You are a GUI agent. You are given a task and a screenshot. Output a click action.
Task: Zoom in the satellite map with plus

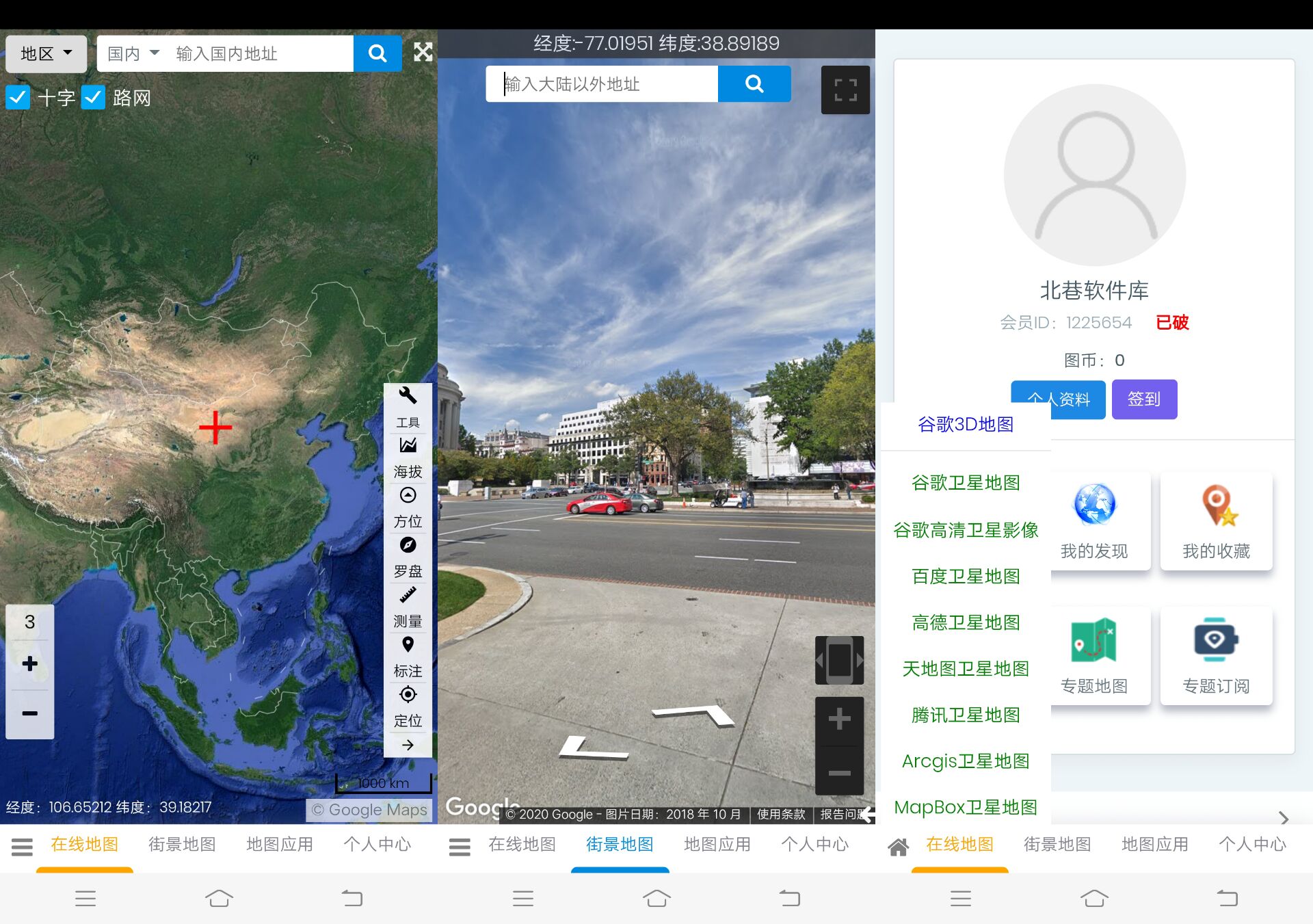29,663
